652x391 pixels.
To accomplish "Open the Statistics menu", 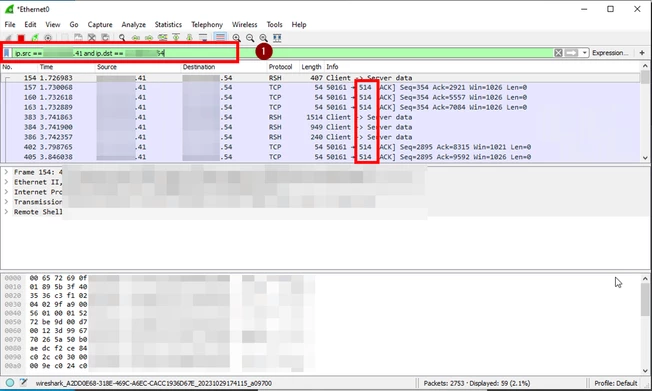I will [168, 25].
